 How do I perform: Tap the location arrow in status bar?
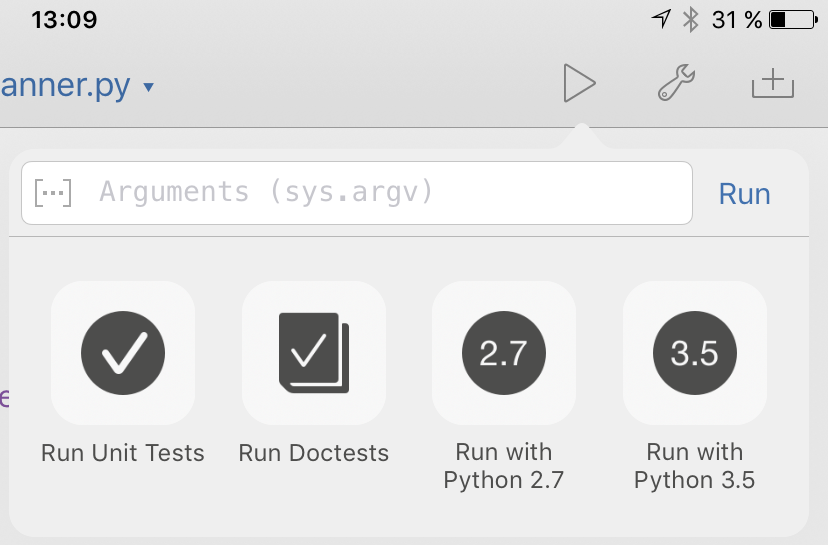coord(661,19)
